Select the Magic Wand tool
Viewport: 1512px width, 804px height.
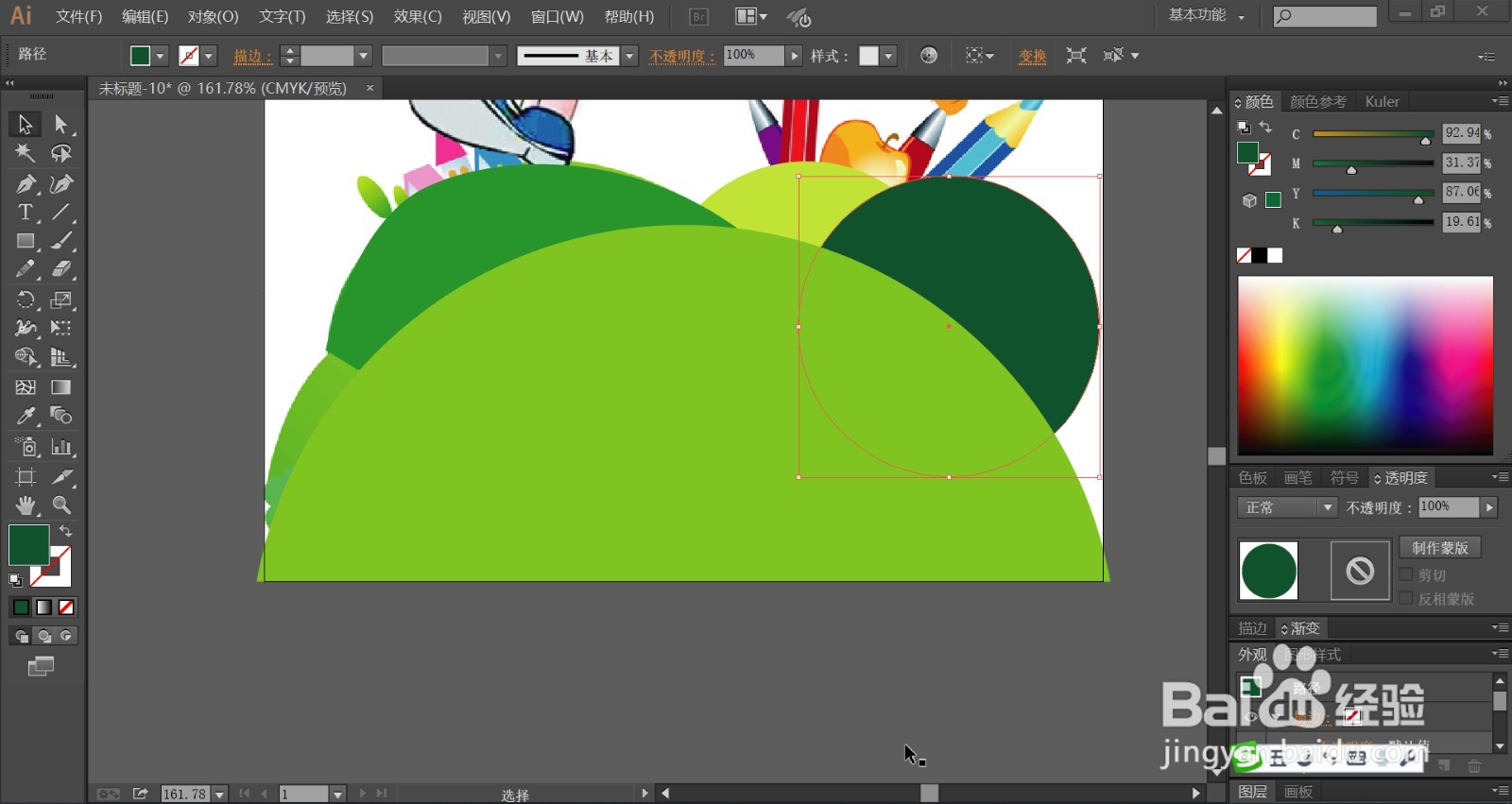click(x=25, y=153)
